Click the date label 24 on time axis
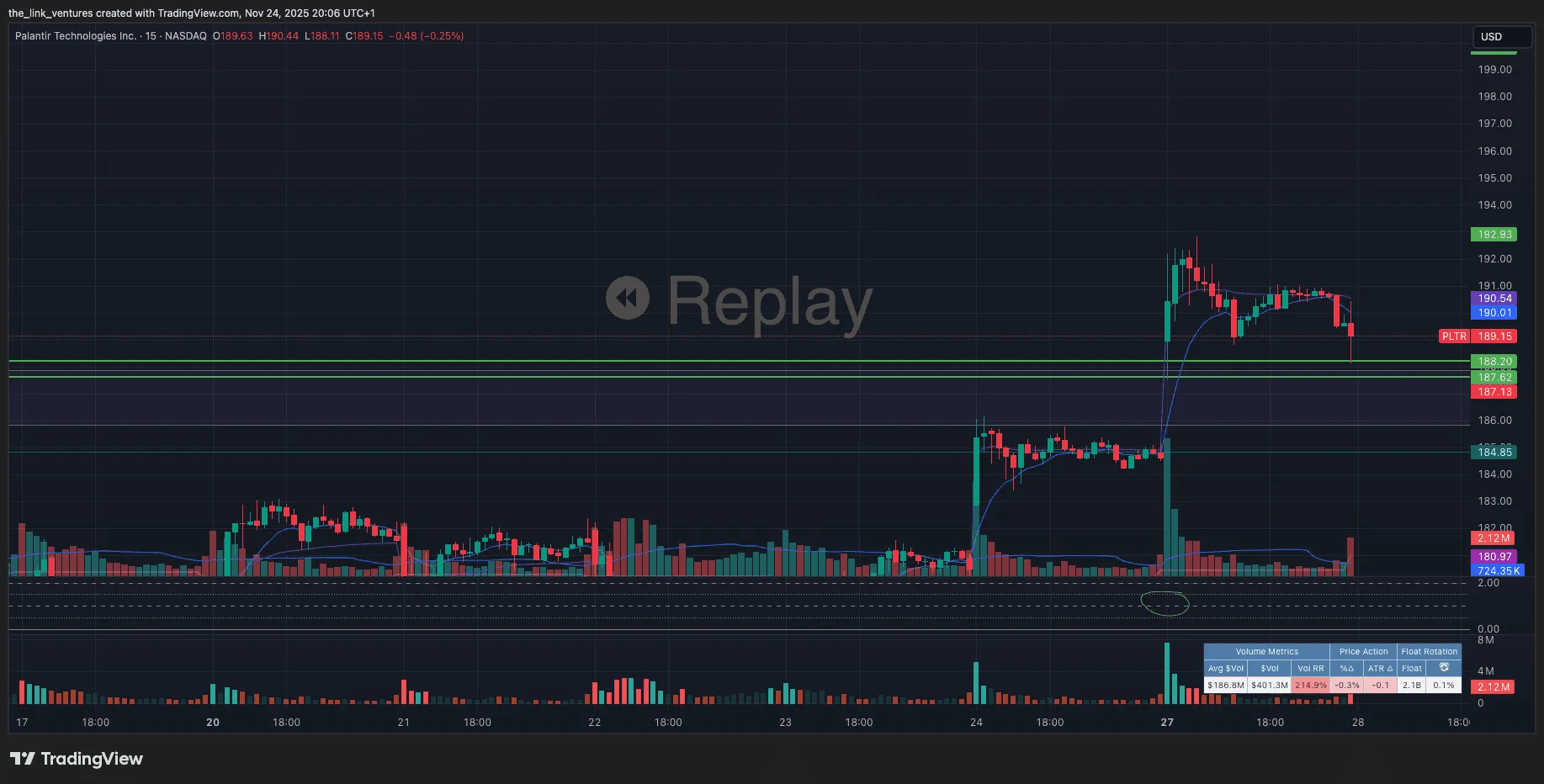Viewport: 1544px width, 784px height. click(976, 723)
